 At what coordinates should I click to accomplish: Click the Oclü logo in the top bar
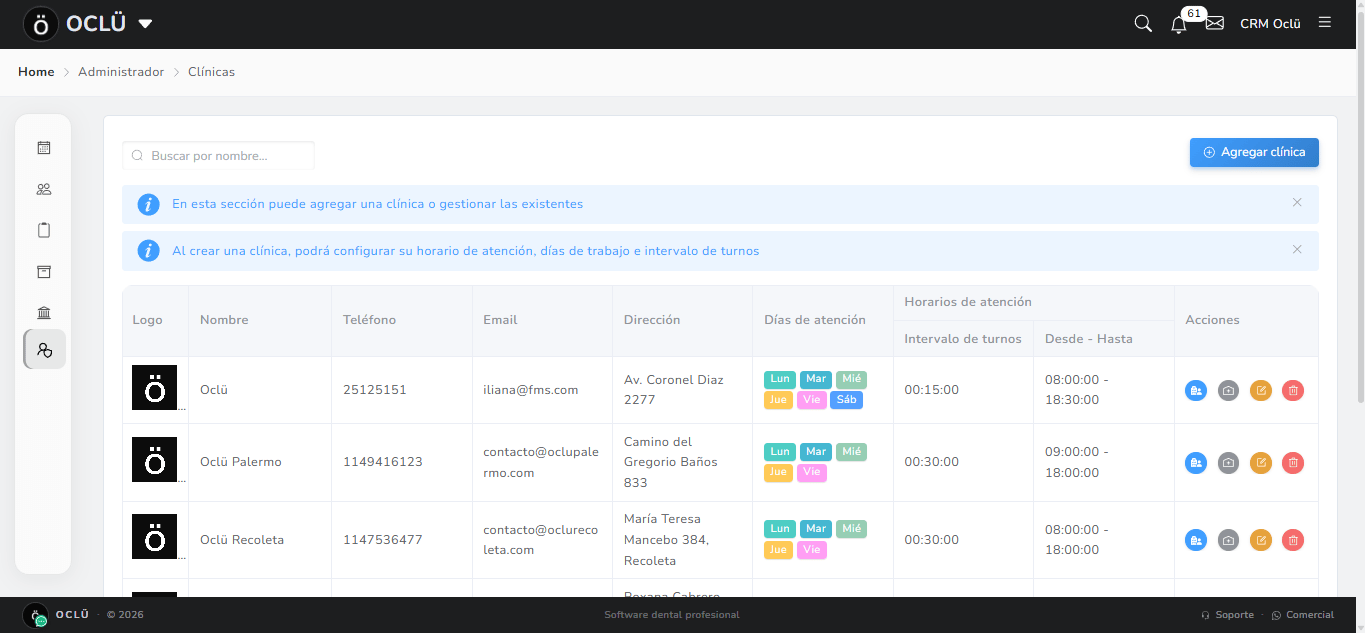tap(41, 24)
